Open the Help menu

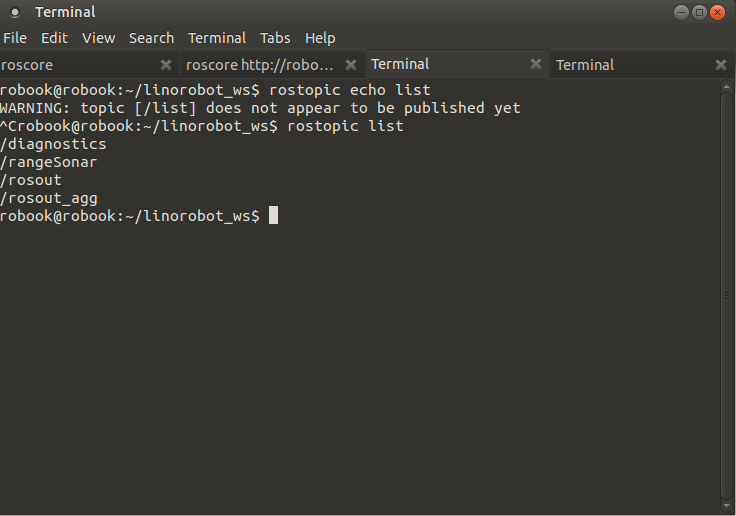coord(320,38)
